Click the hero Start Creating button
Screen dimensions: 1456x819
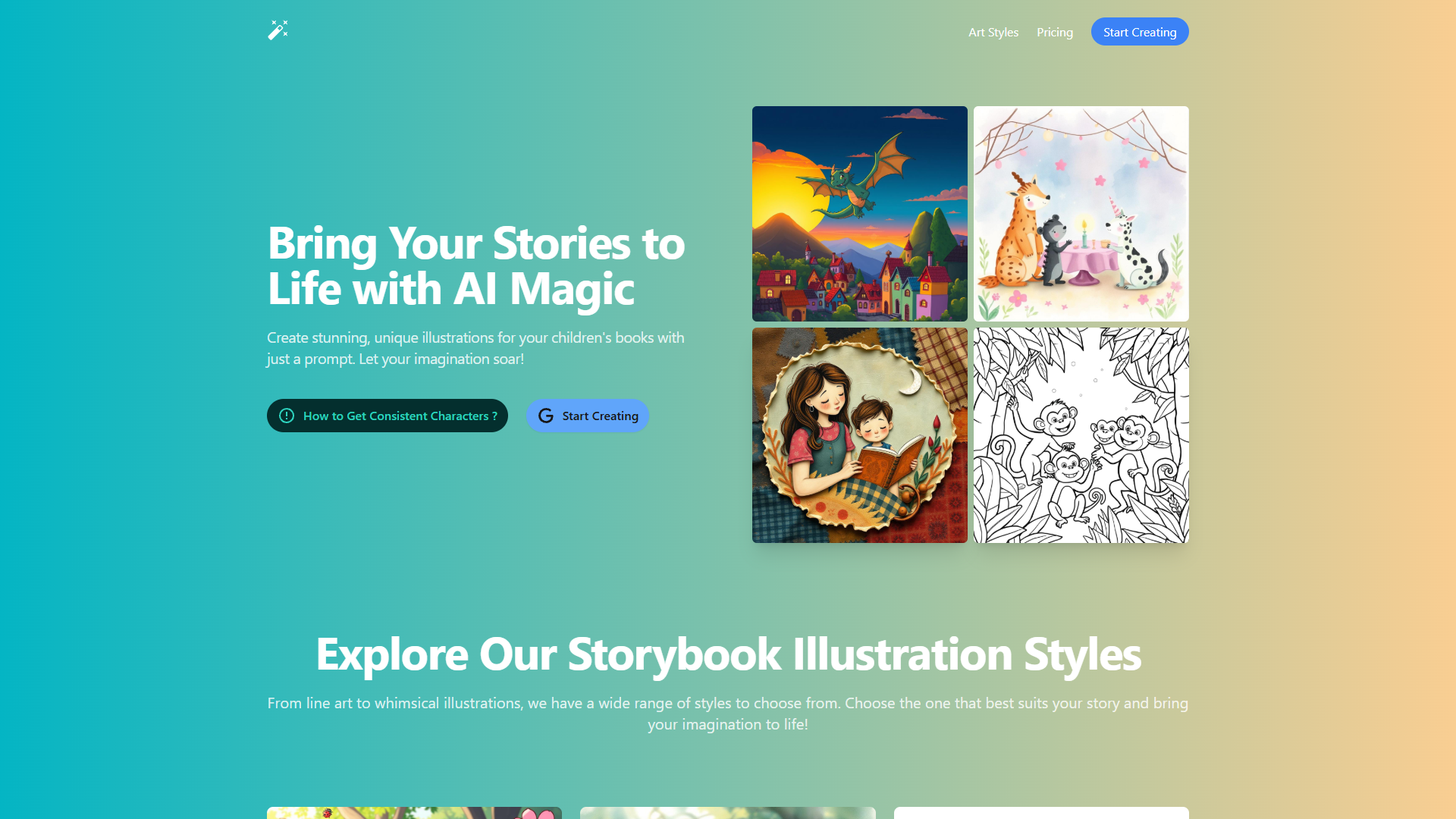click(588, 416)
